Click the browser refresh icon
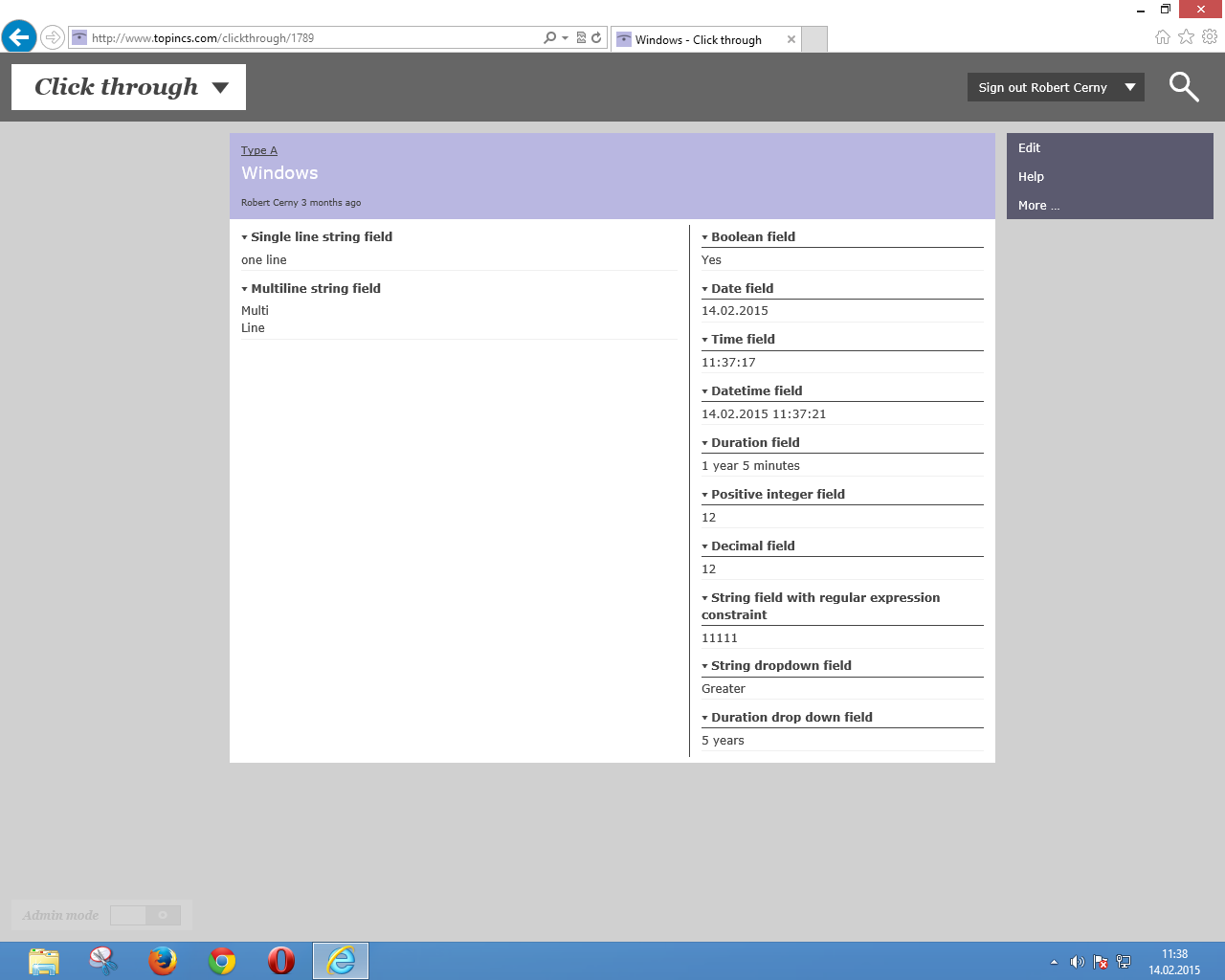 [596, 38]
